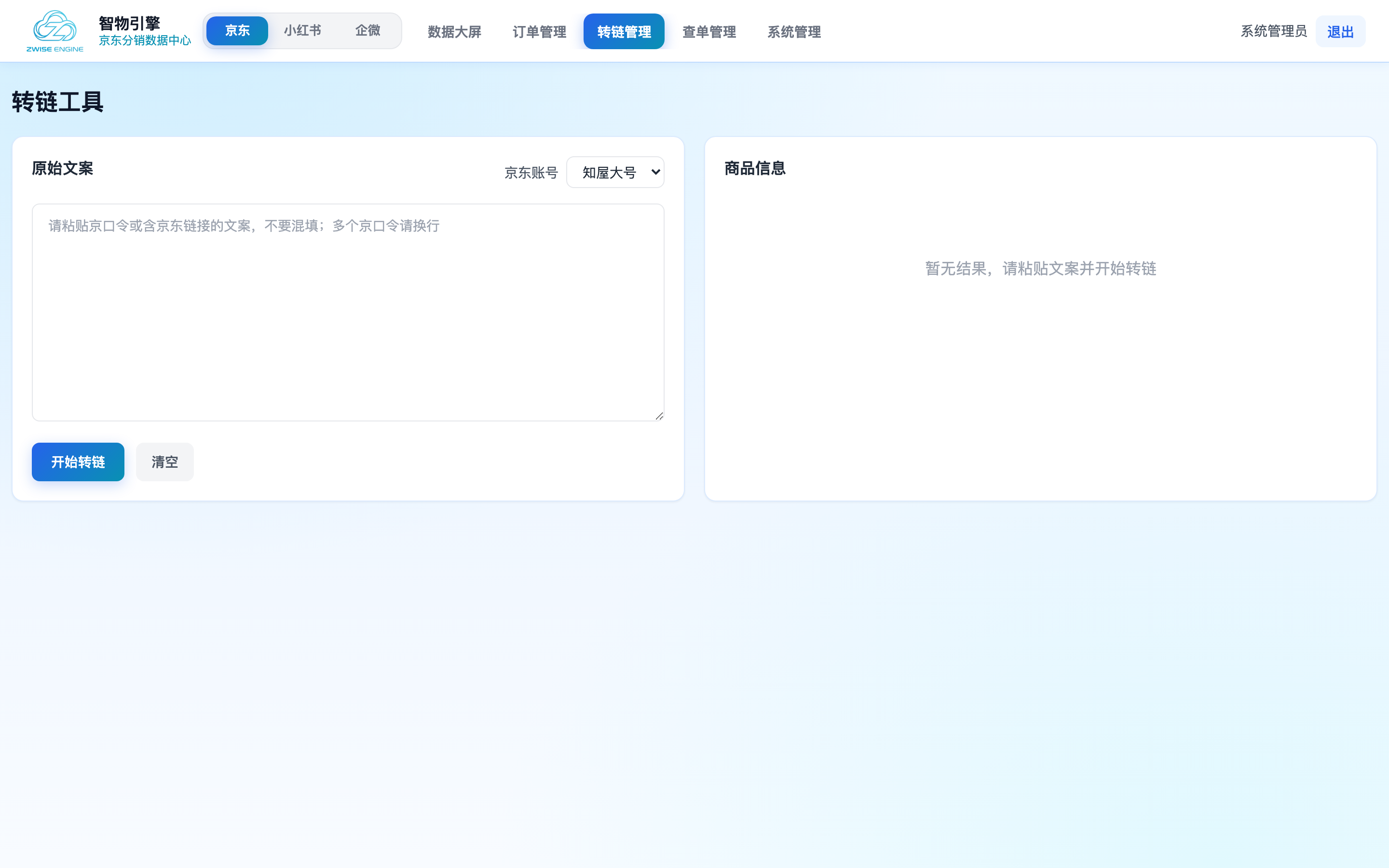Click the 转链工具 page heading

[x=57, y=102]
